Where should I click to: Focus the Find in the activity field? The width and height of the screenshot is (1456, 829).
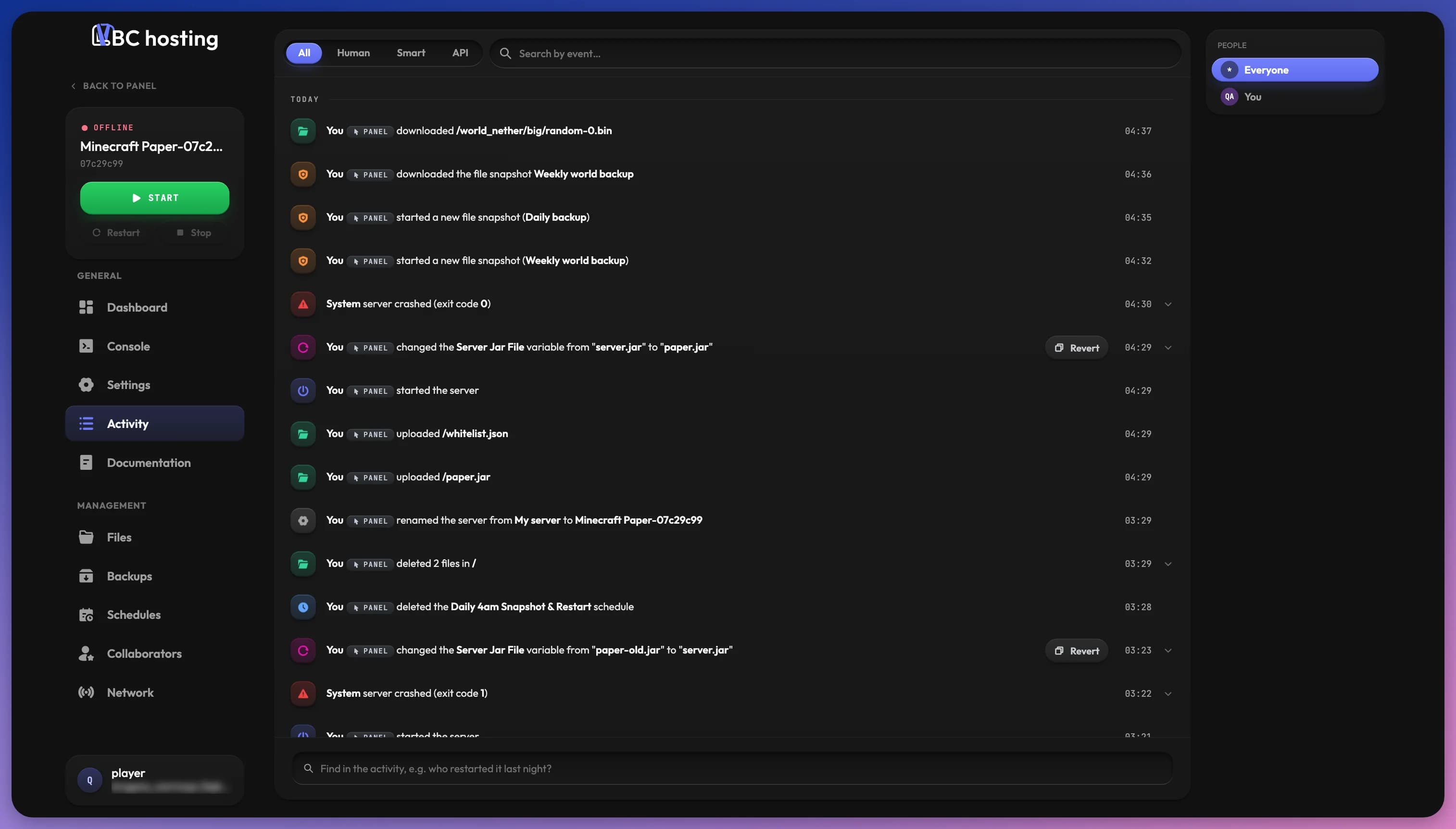point(732,768)
